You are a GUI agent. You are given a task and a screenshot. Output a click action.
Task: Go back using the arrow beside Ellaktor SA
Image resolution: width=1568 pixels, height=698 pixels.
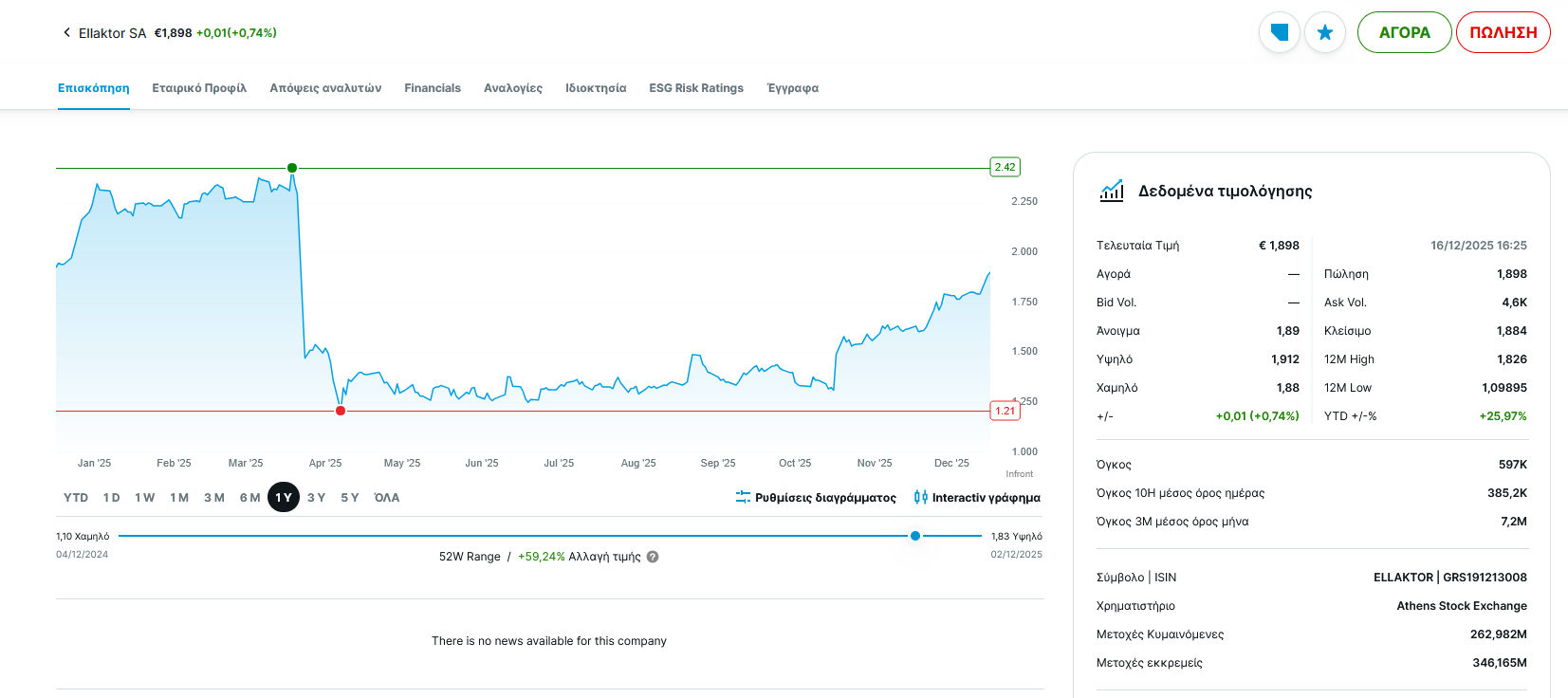pos(66,32)
